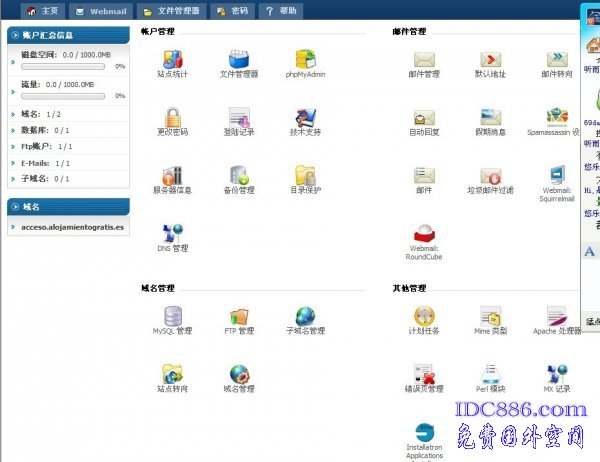Click the 磁盘空间 usage progress bar
Screen dimensions: 600x462
[x=63, y=66]
